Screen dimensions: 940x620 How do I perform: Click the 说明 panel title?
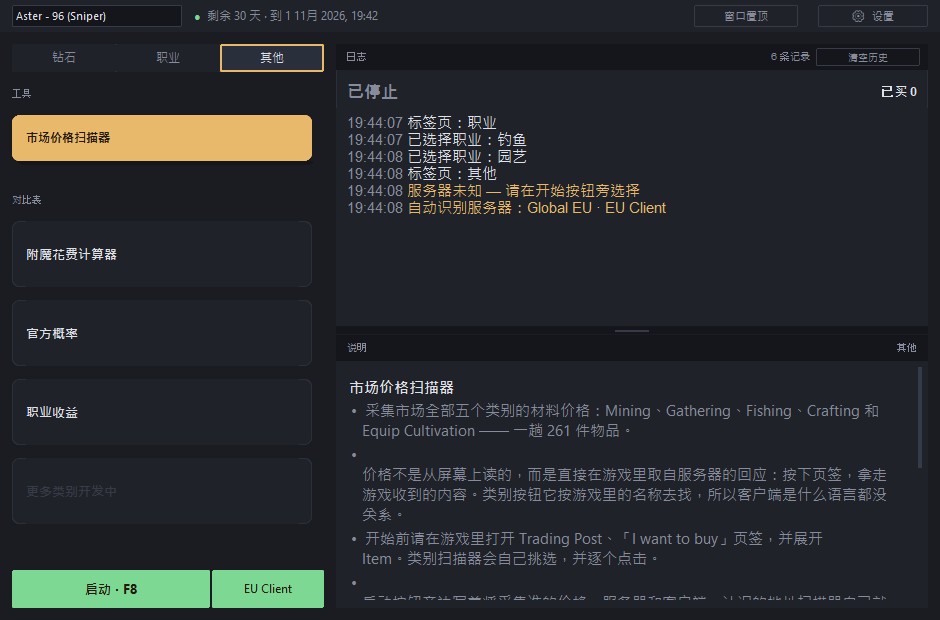click(x=357, y=348)
